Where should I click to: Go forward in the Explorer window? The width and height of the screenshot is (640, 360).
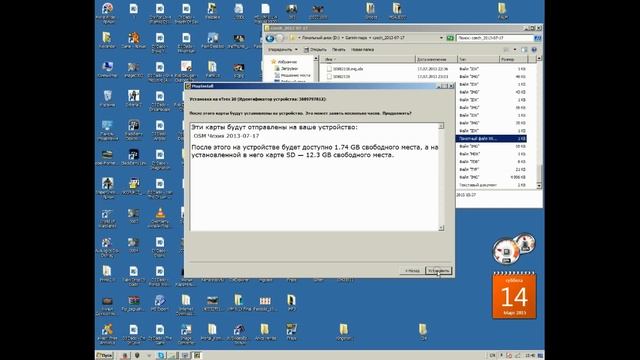tap(280, 38)
